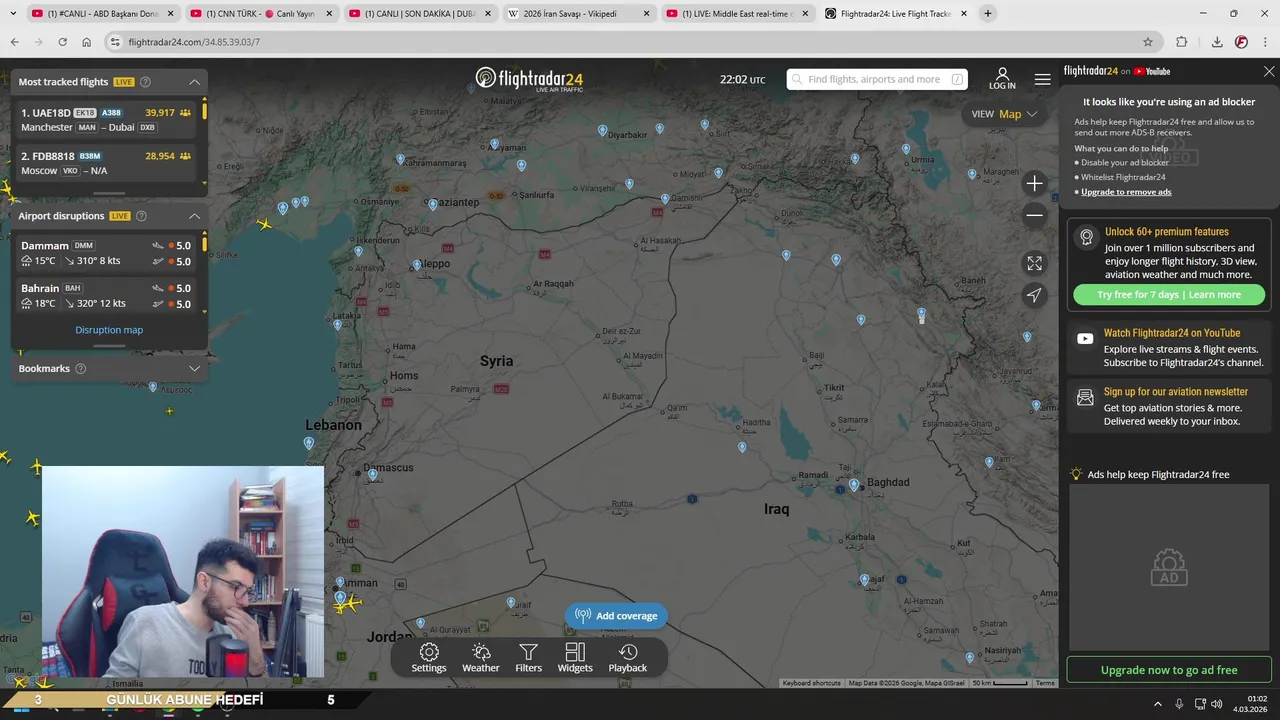Collapse the Most tracked flights widget
1280x720 pixels.
click(195, 82)
